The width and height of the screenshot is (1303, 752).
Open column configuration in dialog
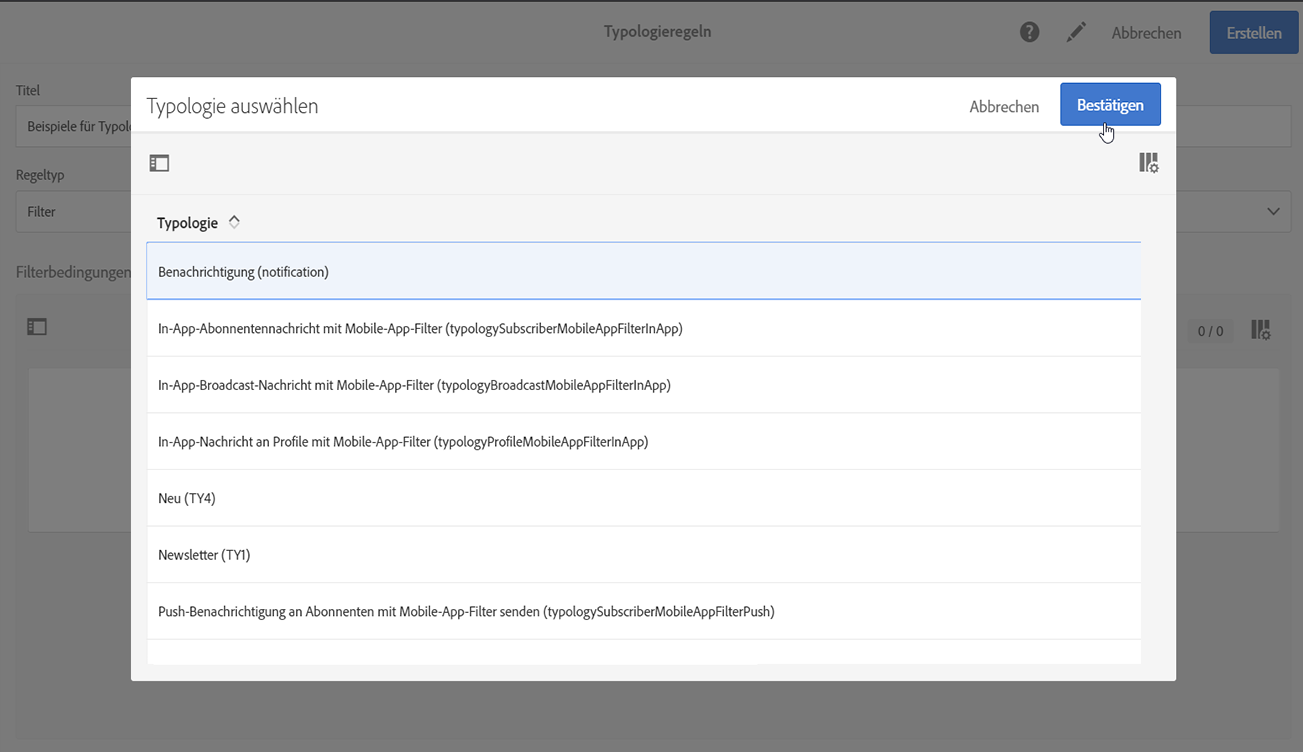click(x=1148, y=163)
